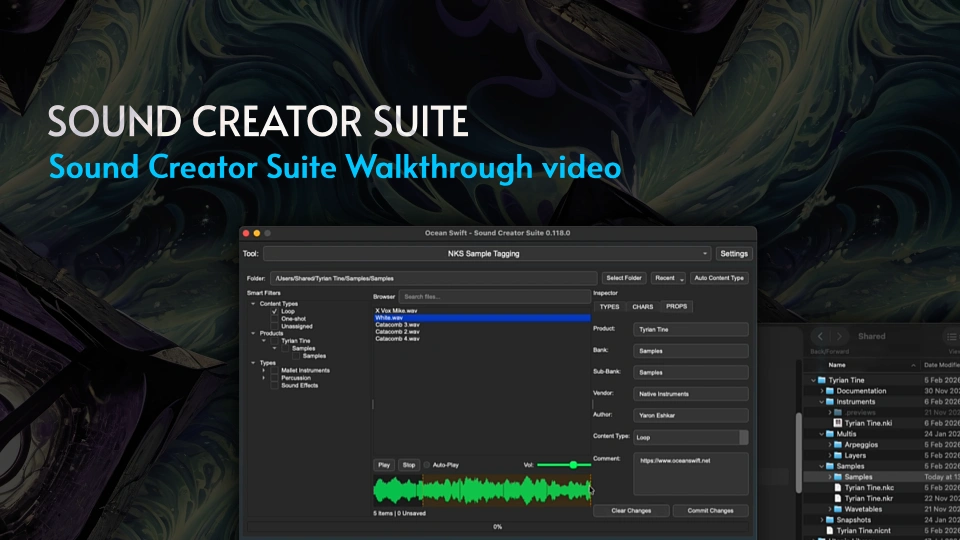Click the Commit Changes button
960x540 pixels.
coord(710,511)
